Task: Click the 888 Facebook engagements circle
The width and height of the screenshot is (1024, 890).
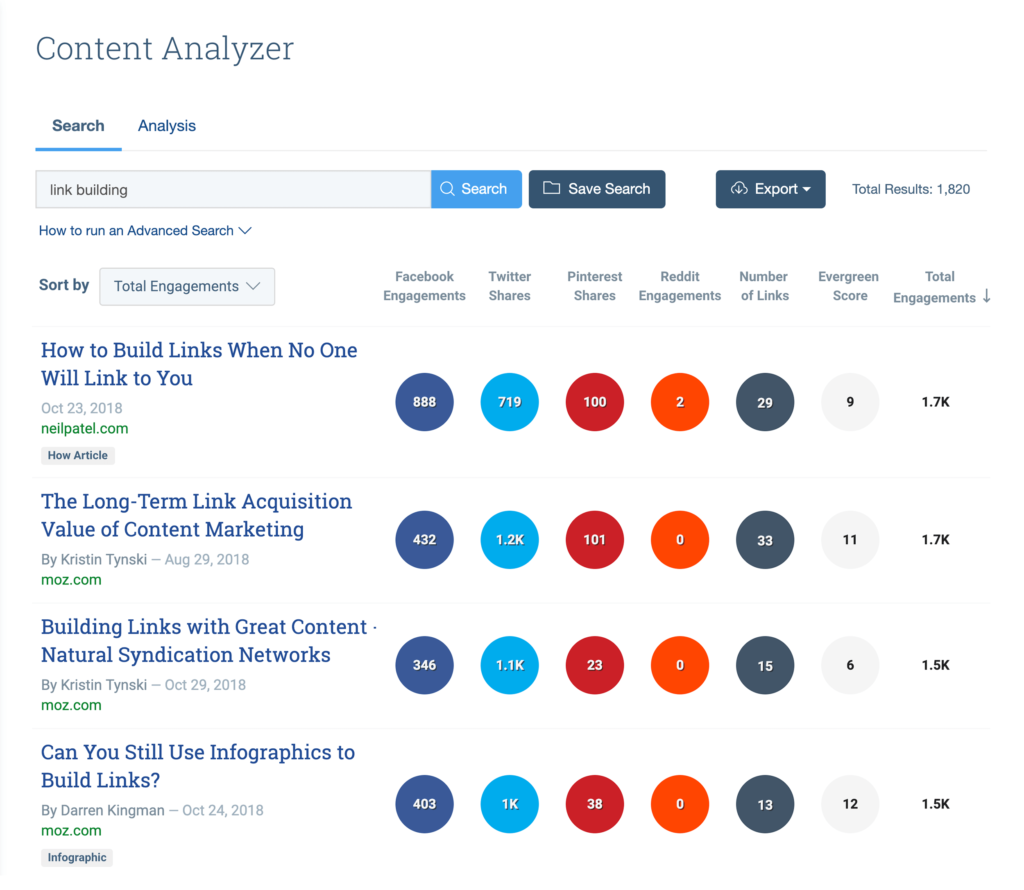Action: tap(424, 402)
